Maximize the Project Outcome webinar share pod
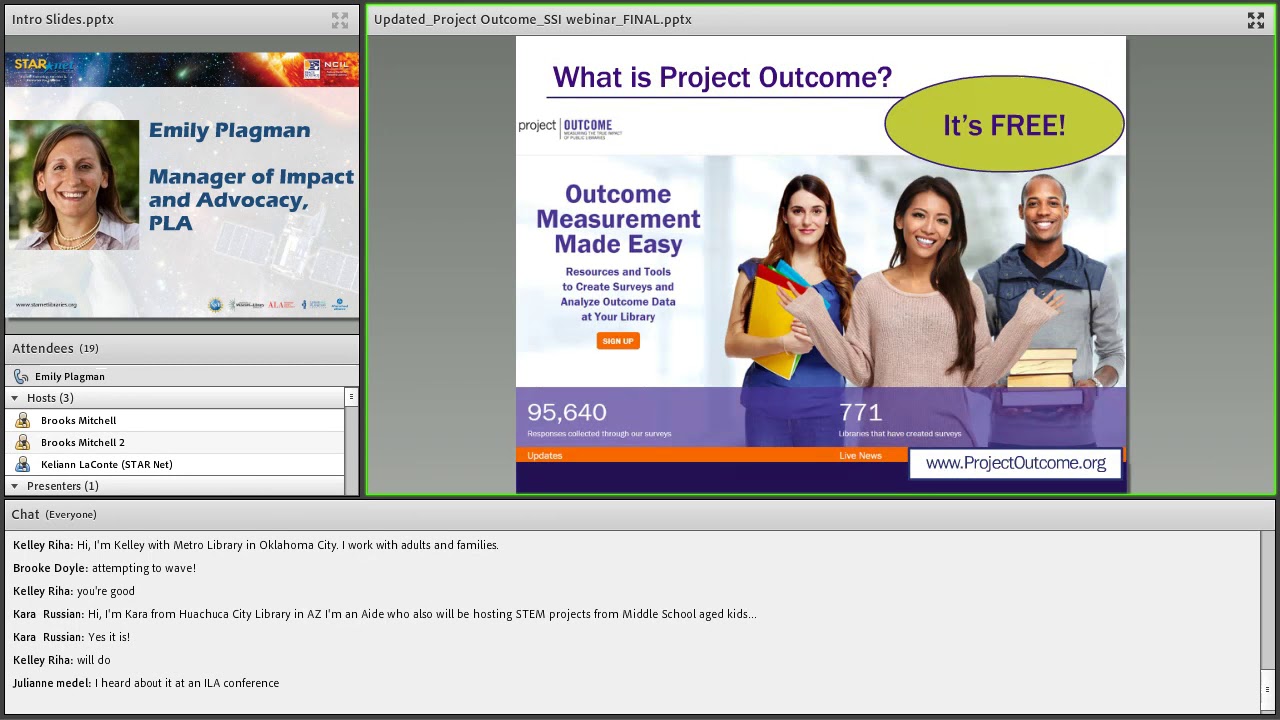Screen dimensions: 1280x720 pos(1256,20)
